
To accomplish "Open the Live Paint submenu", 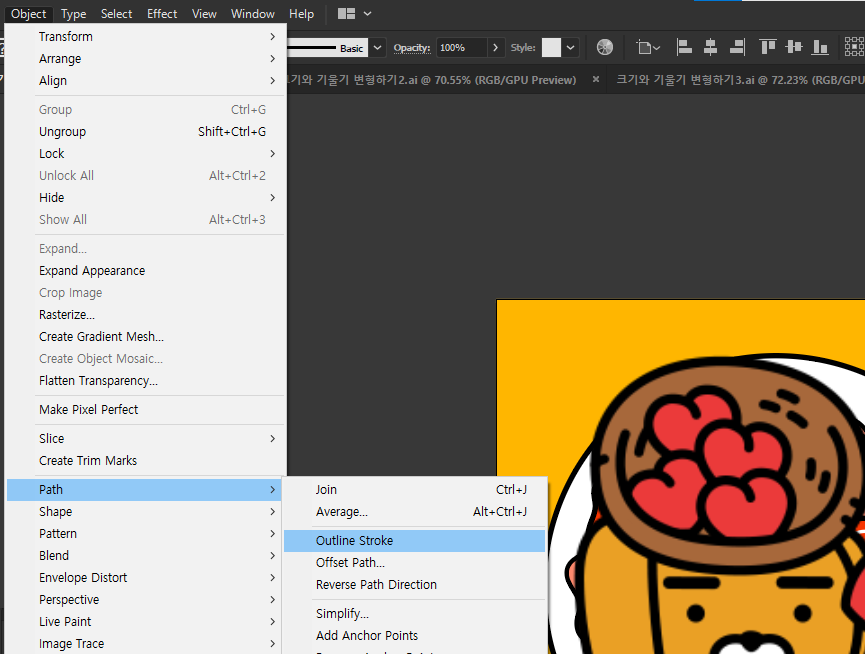I will (144, 622).
